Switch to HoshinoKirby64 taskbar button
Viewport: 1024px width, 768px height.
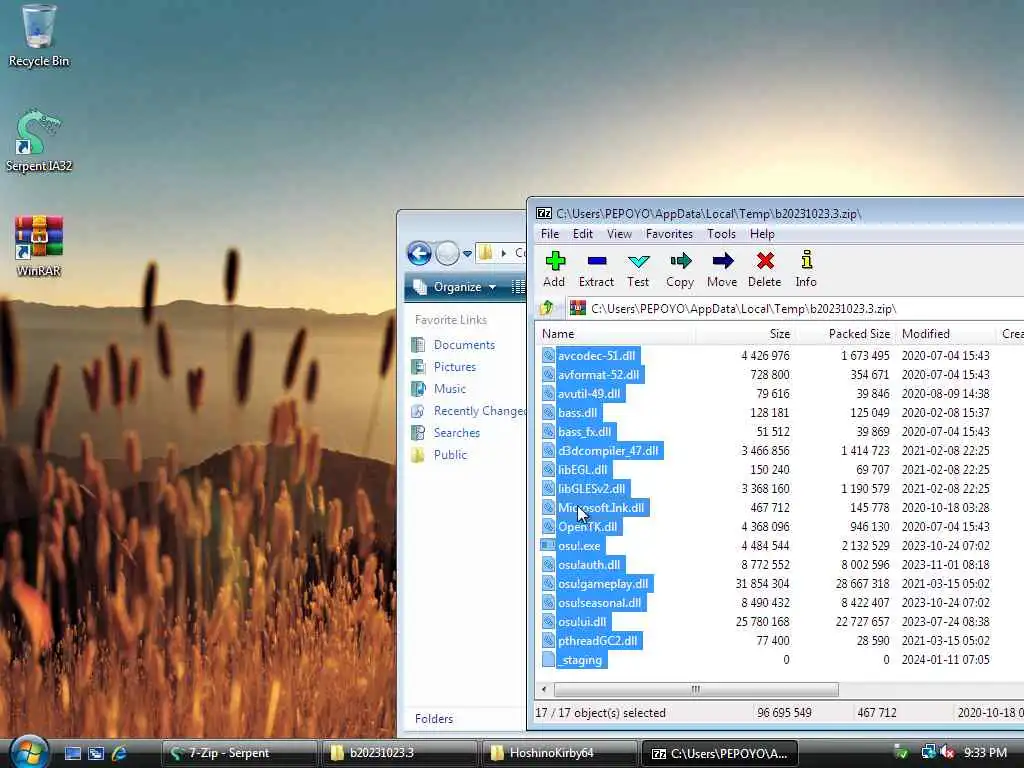click(559, 753)
